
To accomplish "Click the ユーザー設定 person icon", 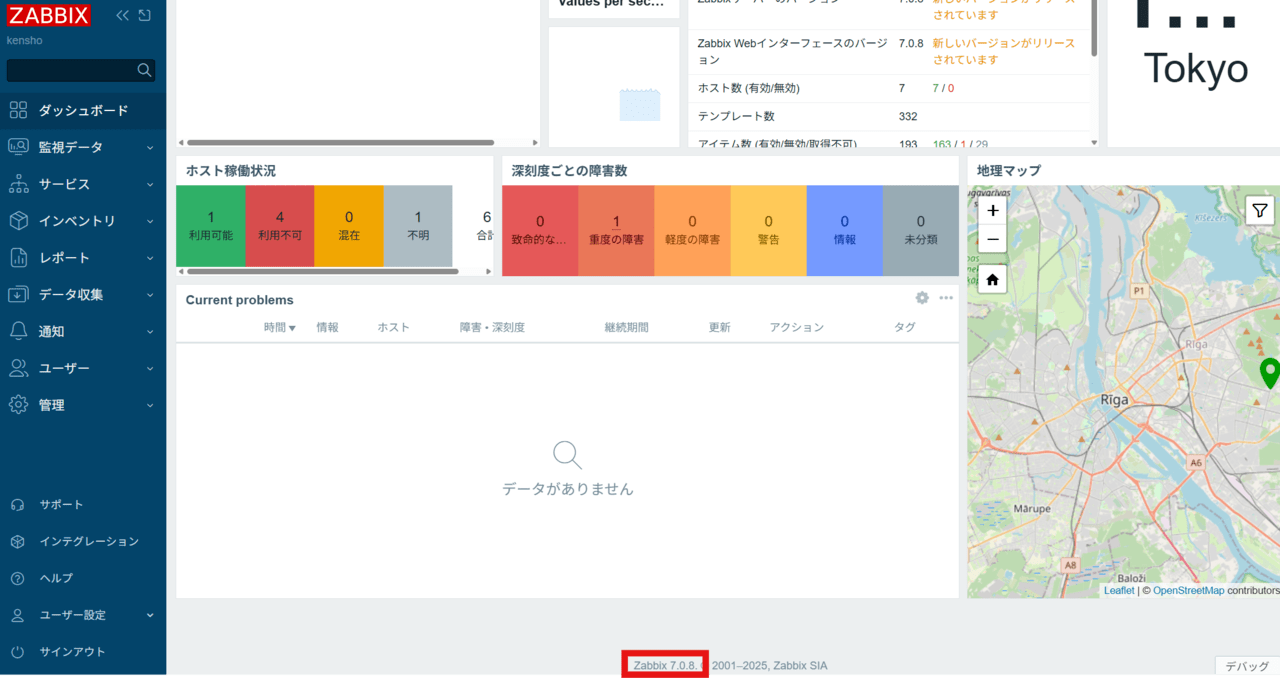I will (17, 615).
